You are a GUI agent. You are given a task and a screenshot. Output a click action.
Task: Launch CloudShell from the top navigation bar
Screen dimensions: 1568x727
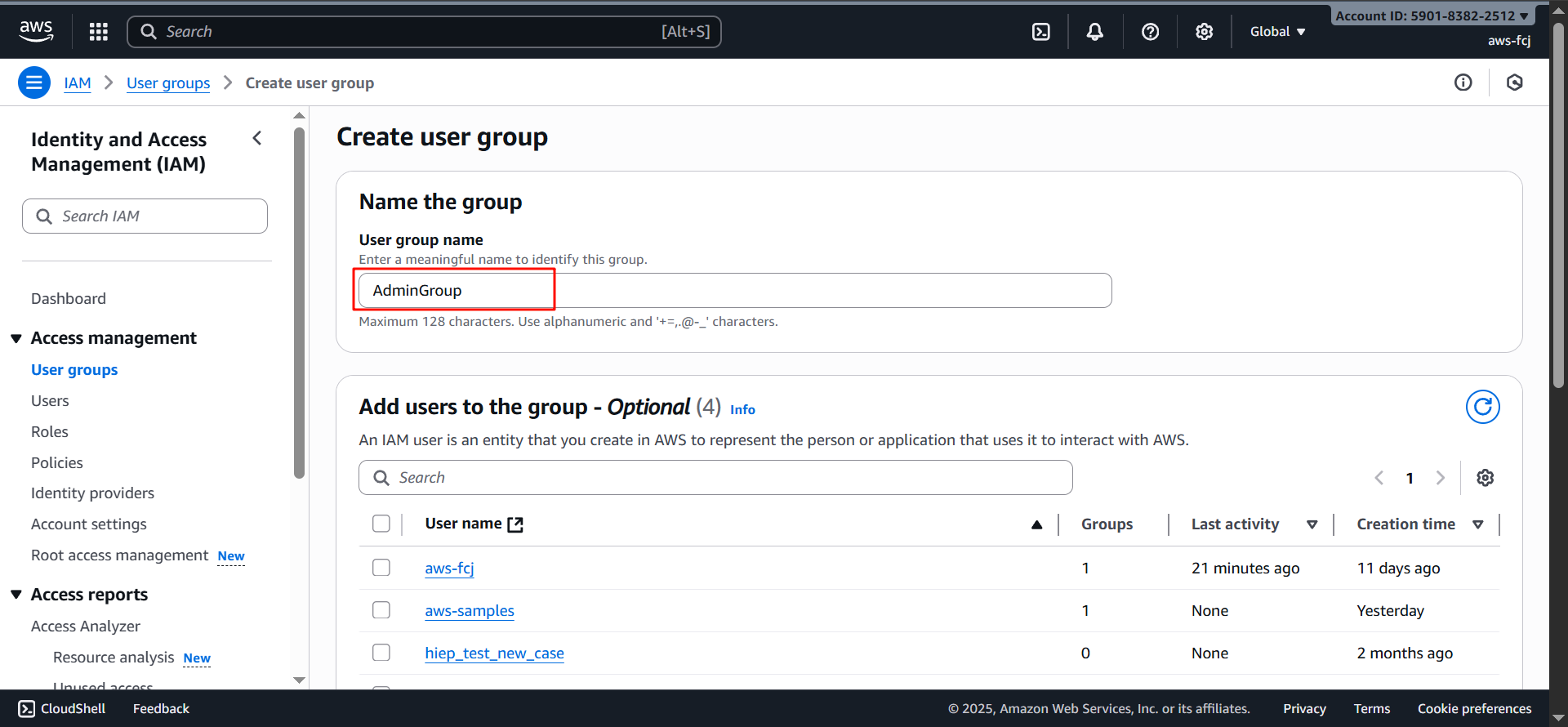pos(1041,32)
